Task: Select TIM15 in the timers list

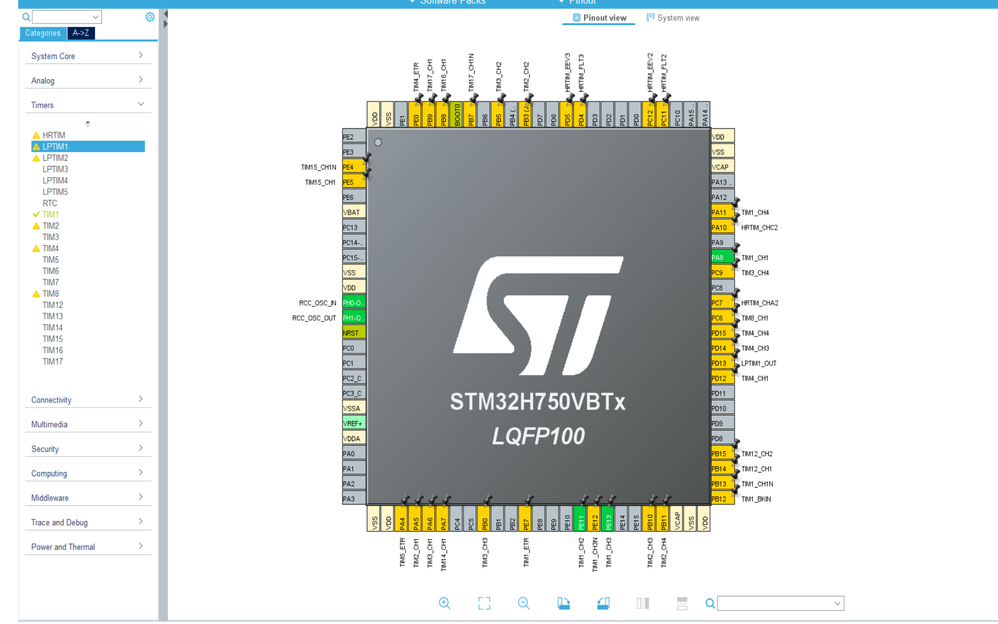Action: click(x=53, y=339)
